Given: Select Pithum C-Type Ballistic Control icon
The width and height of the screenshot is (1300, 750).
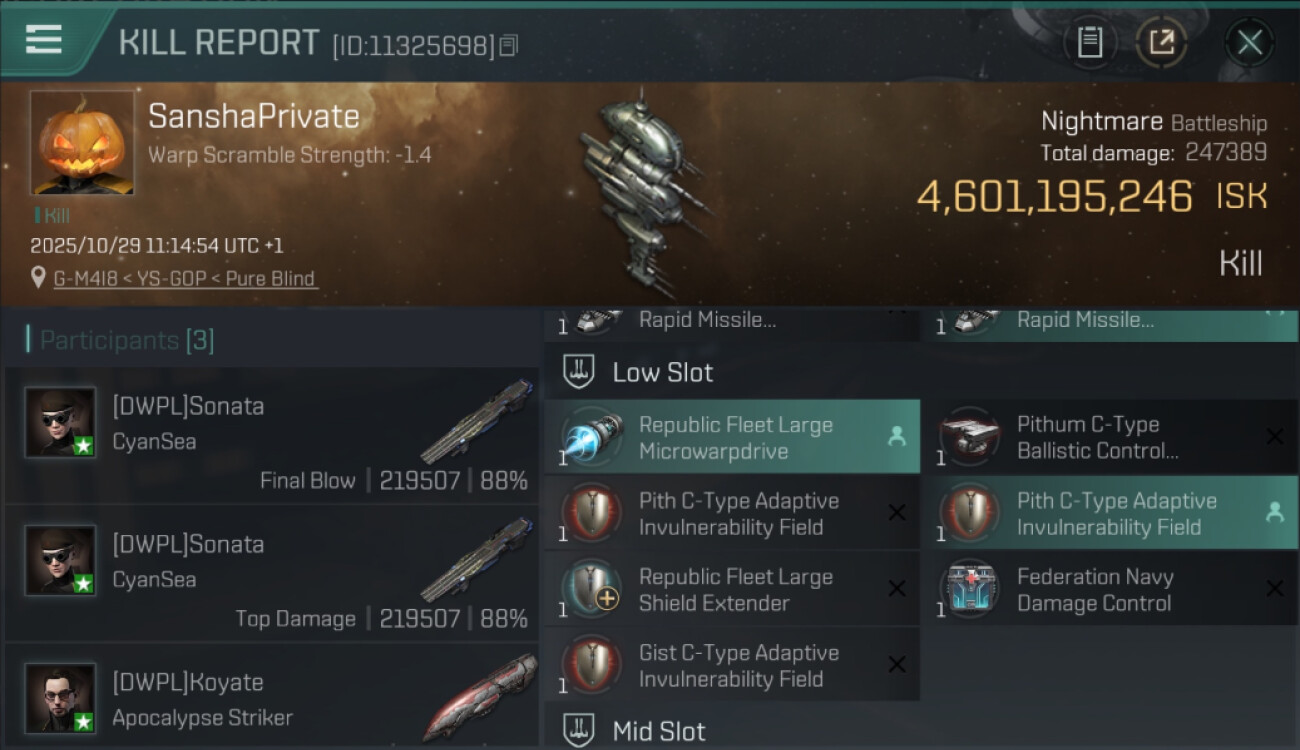Looking at the screenshot, I should click(969, 437).
